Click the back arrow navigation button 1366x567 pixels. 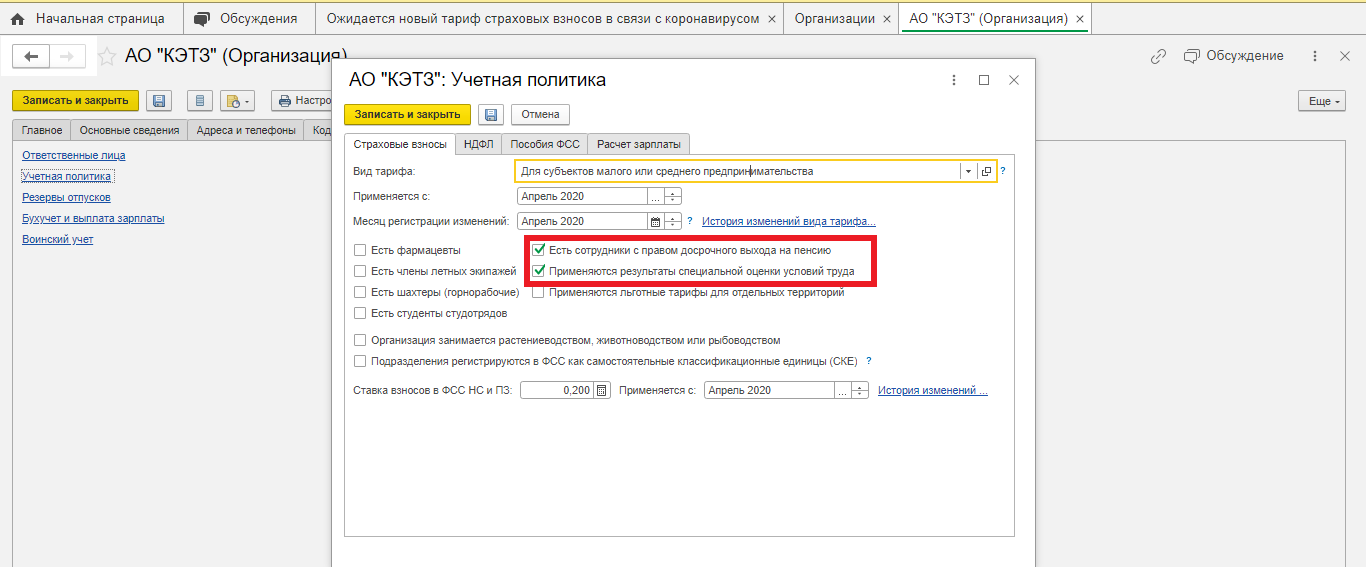coord(31,57)
